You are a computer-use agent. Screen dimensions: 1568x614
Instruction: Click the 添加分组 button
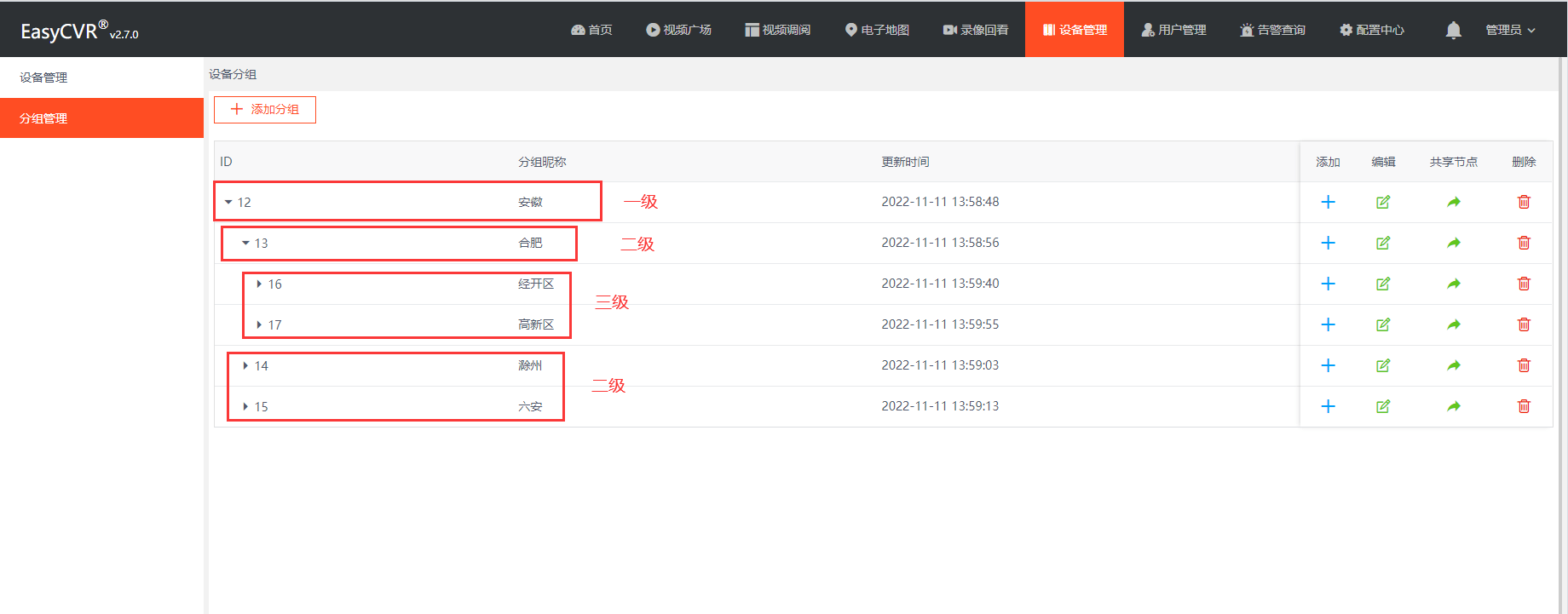coord(265,110)
